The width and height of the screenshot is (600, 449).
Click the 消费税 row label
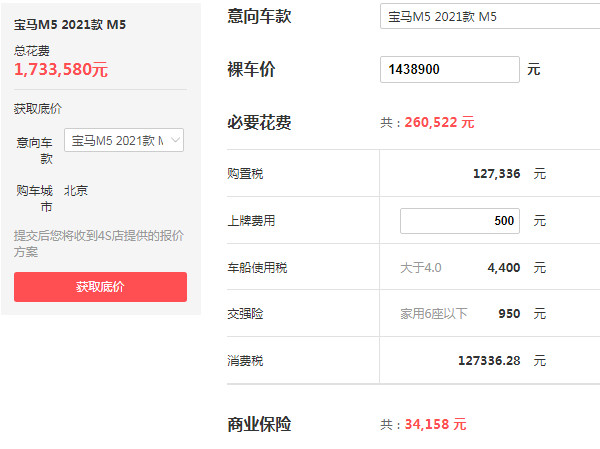[x=245, y=361]
